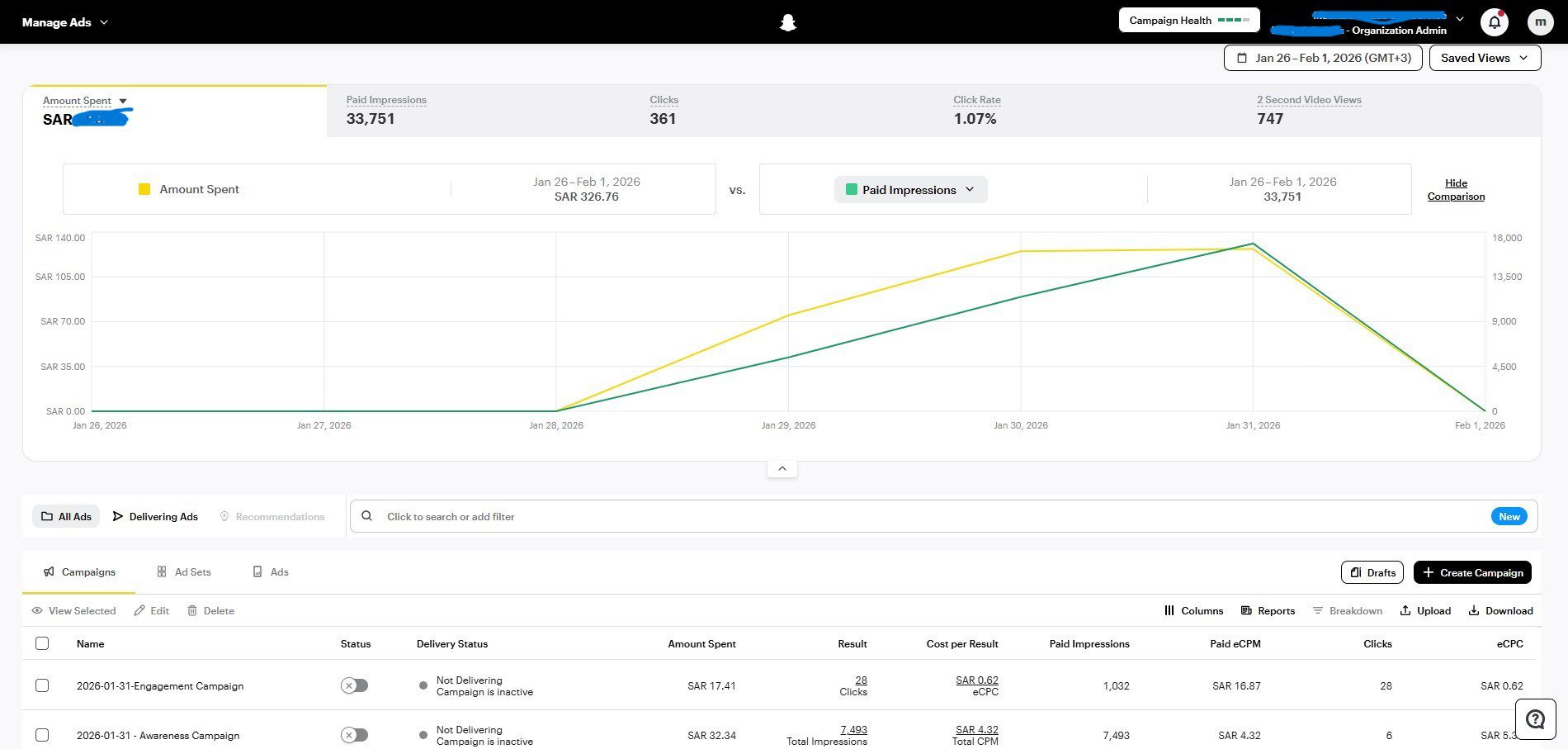Image resolution: width=1568 pixels, height=749 pixels.
Task: Click the Upload icon button
Action: [1425, 611]
